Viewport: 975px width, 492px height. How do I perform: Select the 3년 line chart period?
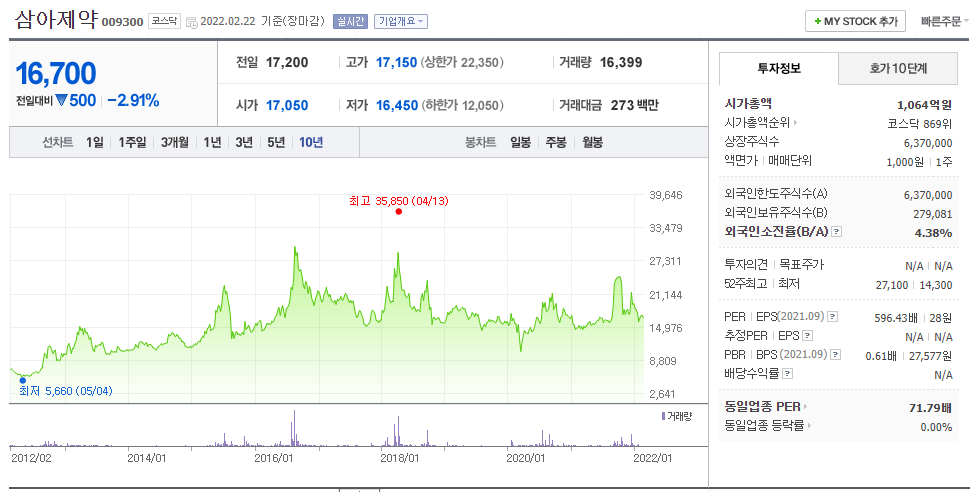244,142
